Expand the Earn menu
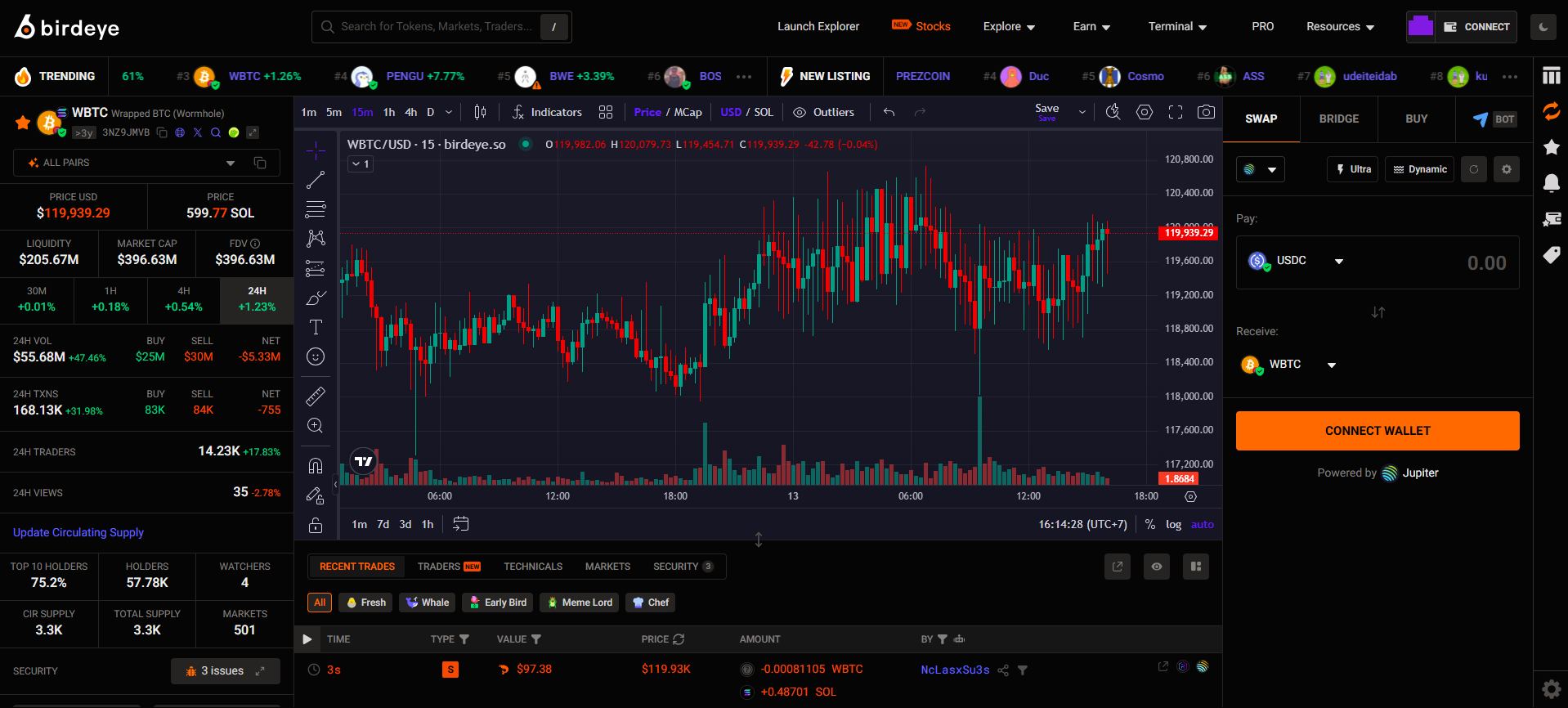This screenshot has height=708, width=1568. 1091,27
